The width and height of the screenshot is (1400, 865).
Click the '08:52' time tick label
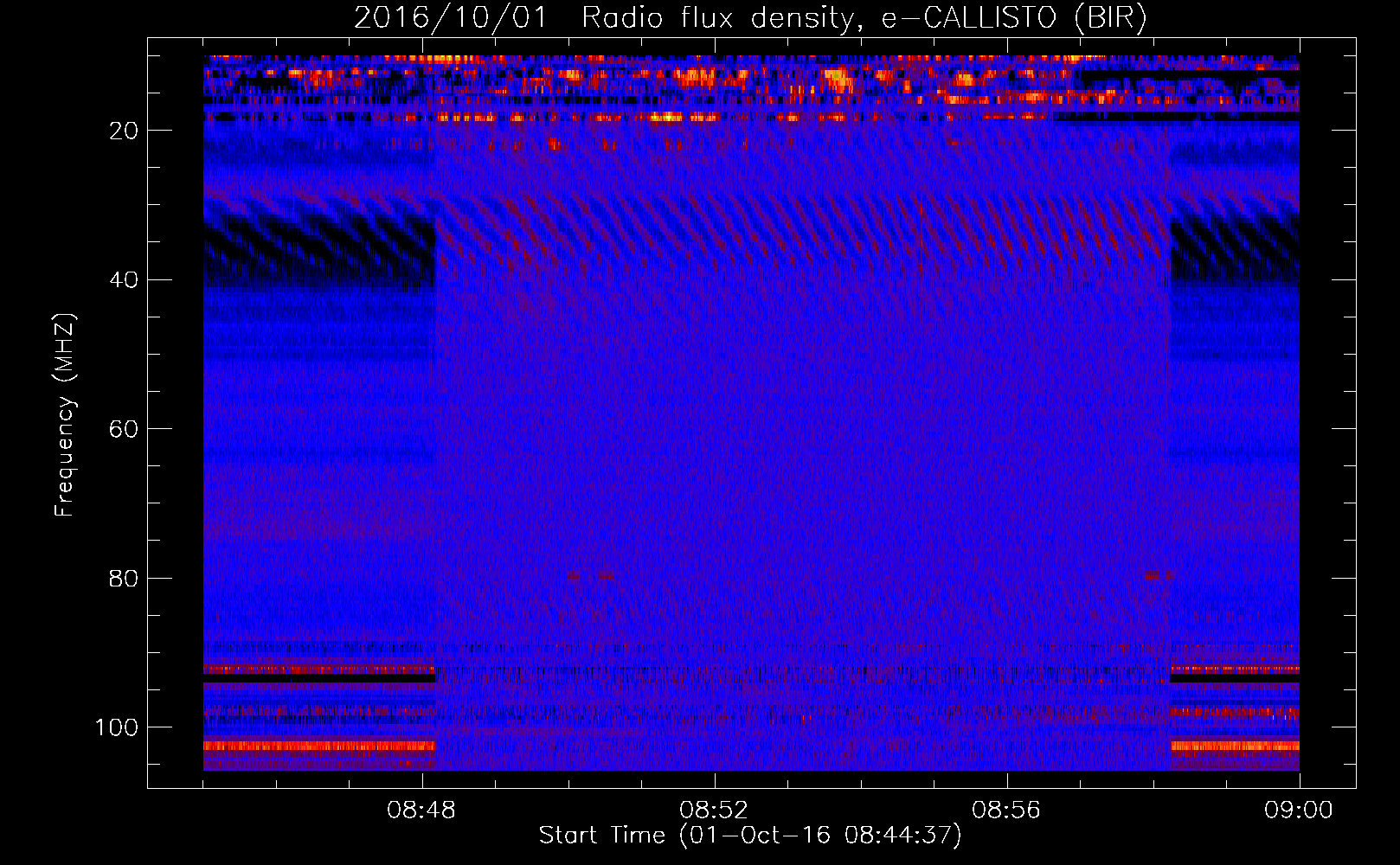714,811
